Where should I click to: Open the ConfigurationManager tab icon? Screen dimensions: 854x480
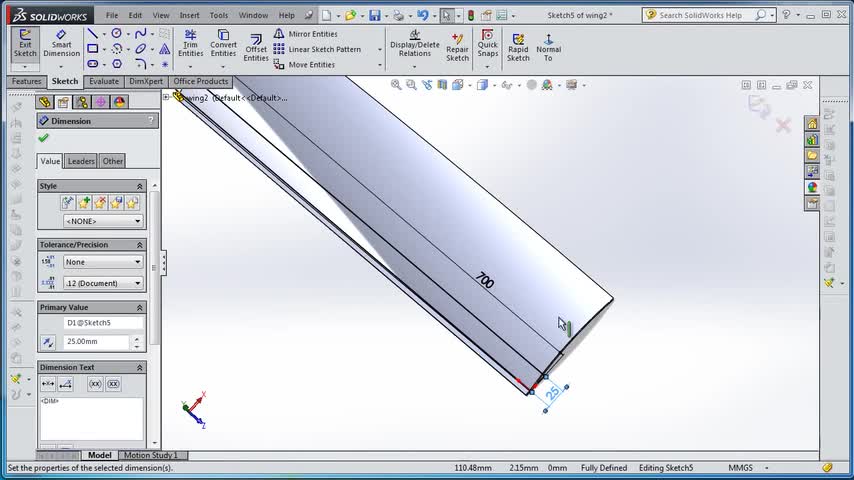tap(82, 102)
